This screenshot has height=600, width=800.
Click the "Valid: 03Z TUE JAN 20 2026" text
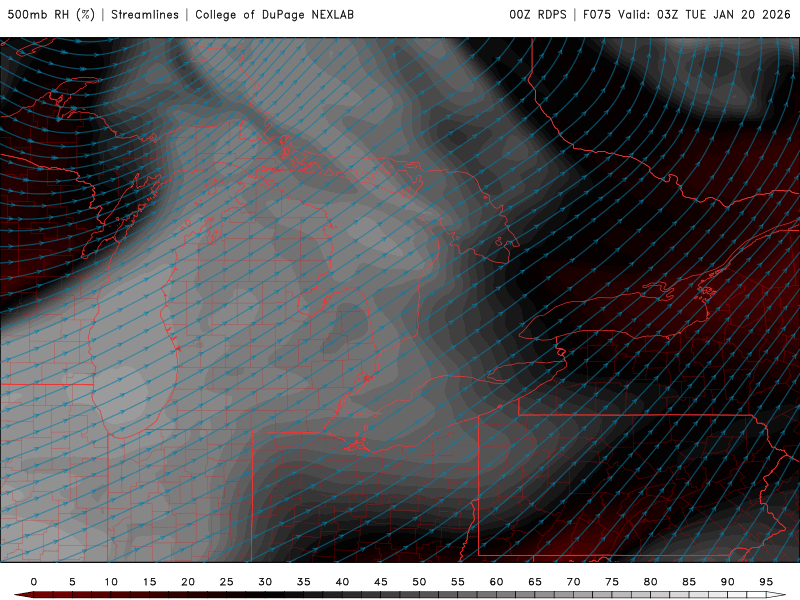704,14
